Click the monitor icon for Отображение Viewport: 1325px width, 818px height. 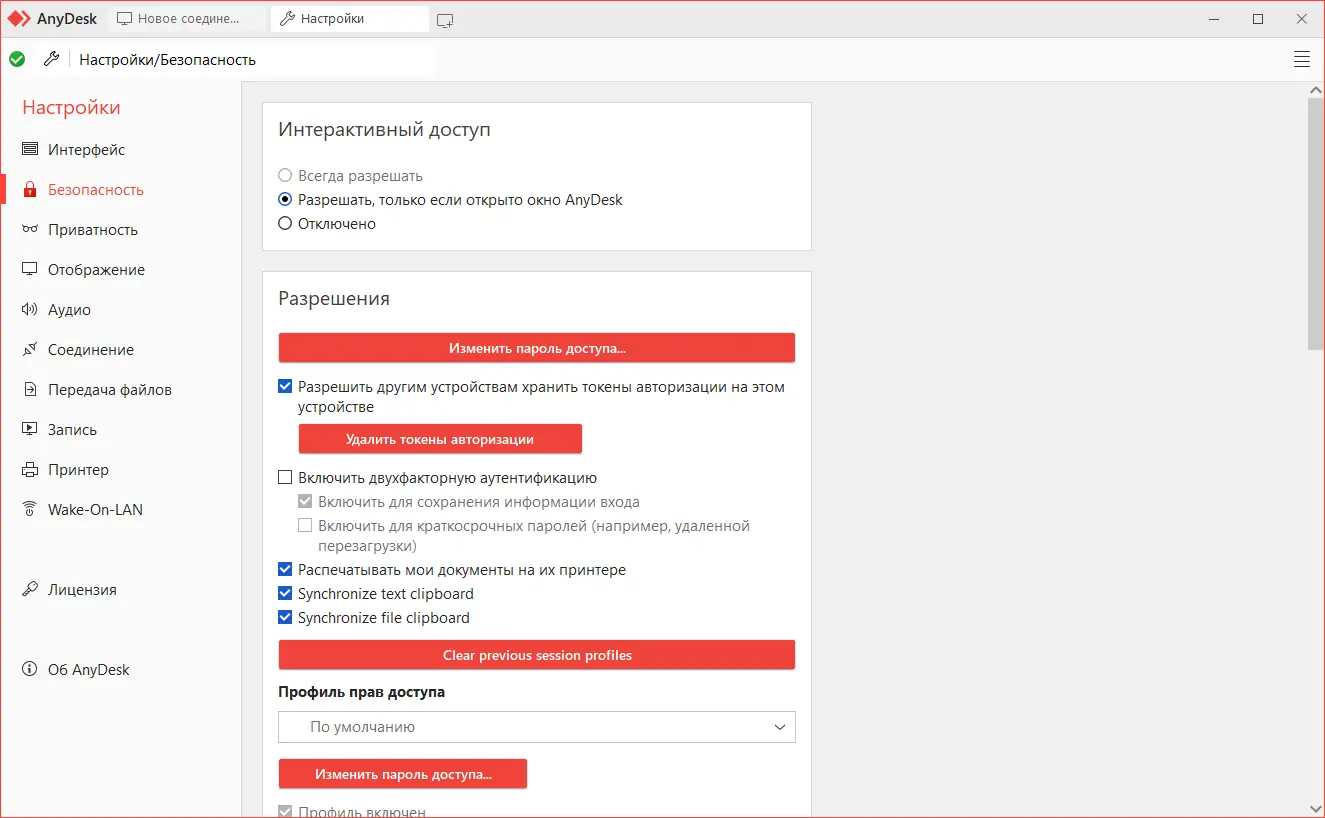[x=30, y=269]
